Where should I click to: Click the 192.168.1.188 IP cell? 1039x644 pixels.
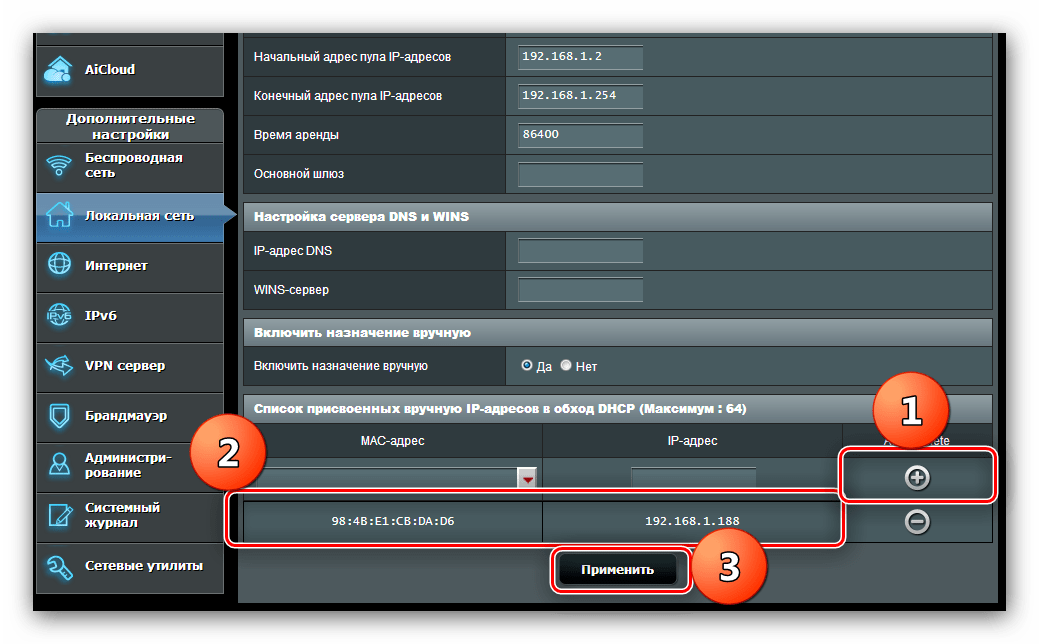coord(692,521)
